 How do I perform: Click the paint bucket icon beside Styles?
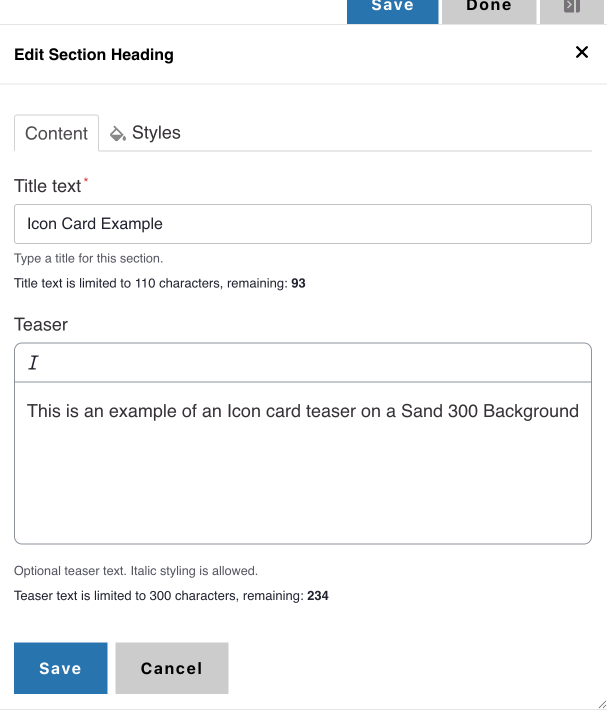tap(118, 133)
